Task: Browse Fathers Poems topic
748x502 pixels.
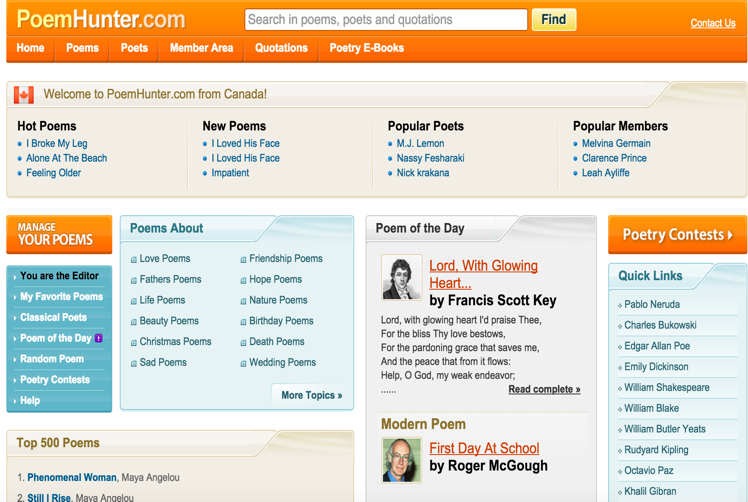Action: pos(170,280)
